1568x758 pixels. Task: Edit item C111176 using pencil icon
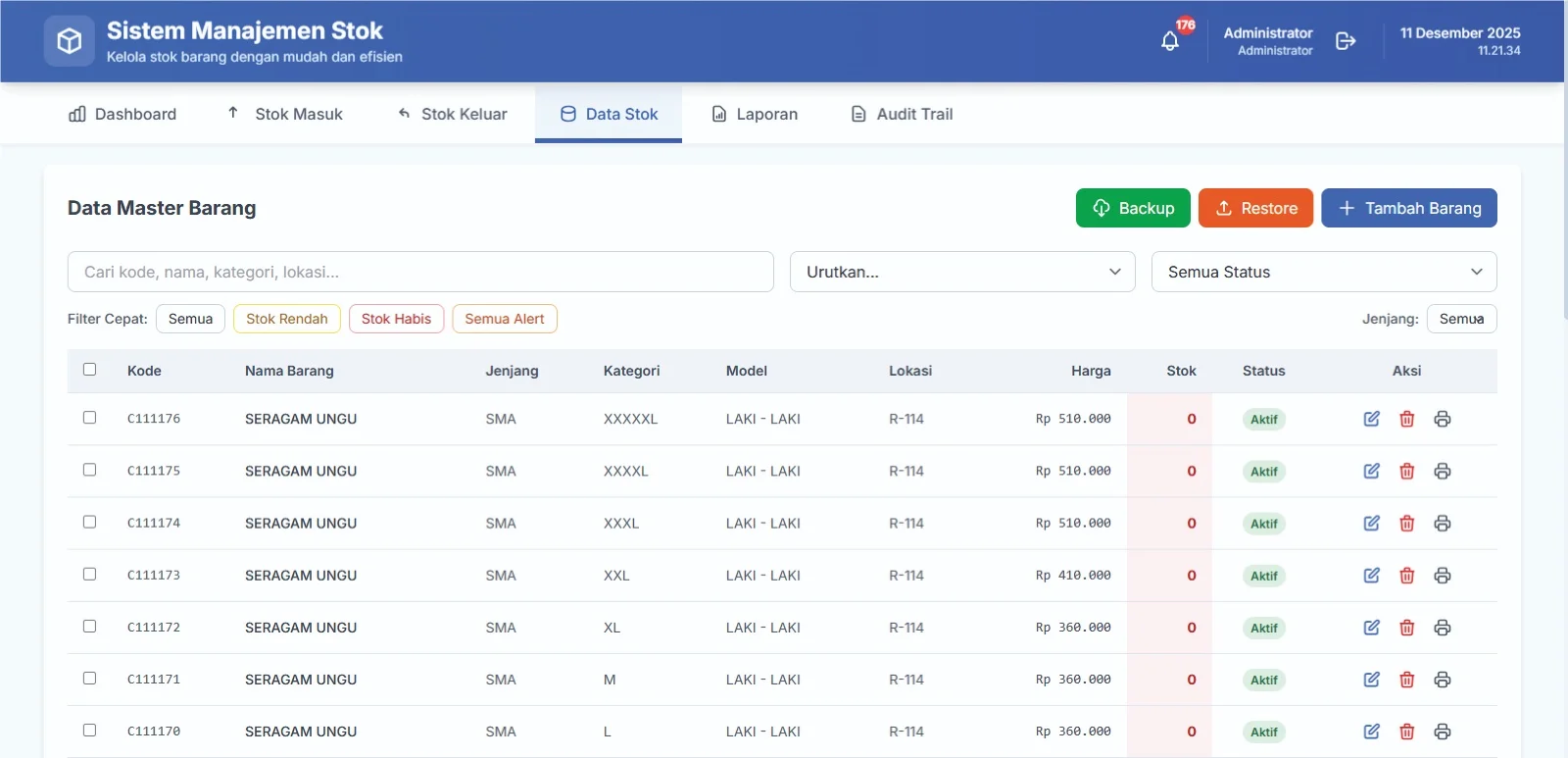click(1372, 419)
